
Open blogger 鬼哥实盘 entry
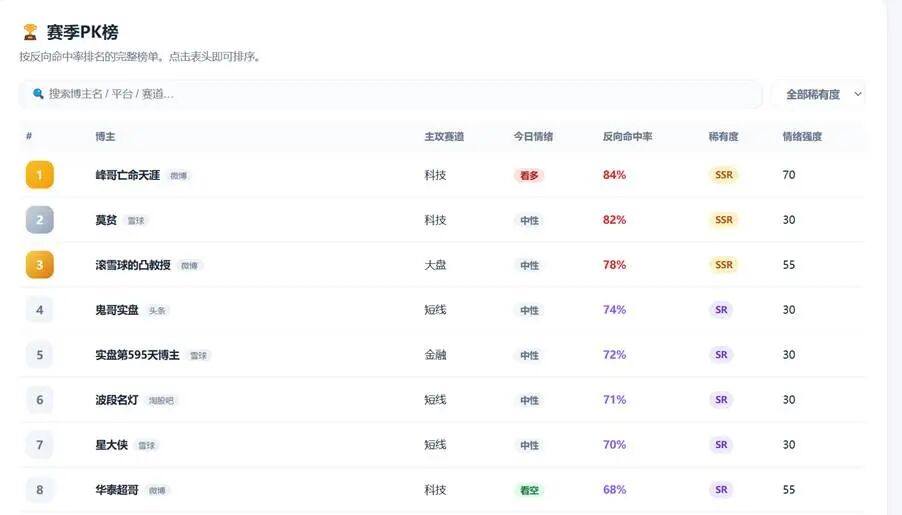point(117,310)
